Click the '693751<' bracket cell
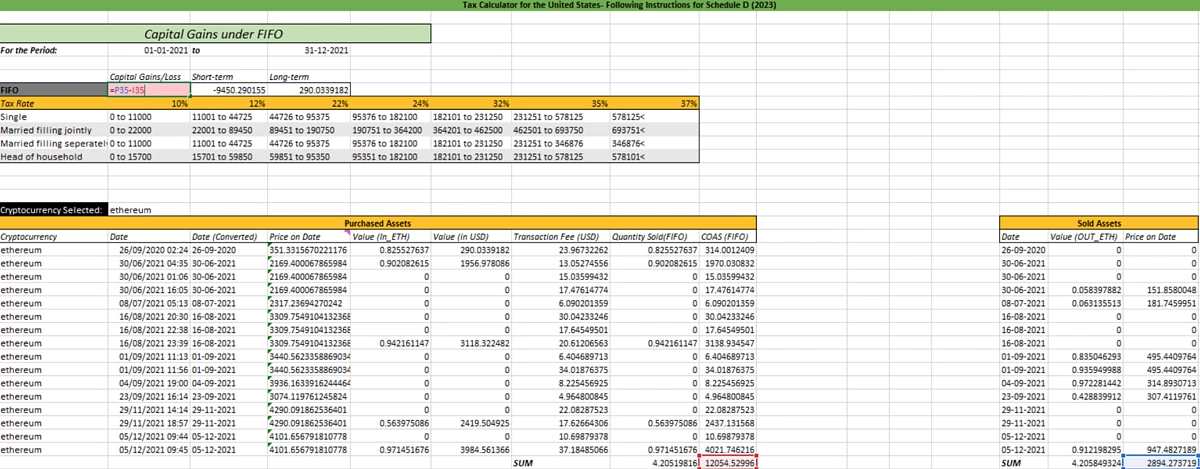Viewport: 1200px width, 469px height. pyautogui.click(x=654, y=130)
